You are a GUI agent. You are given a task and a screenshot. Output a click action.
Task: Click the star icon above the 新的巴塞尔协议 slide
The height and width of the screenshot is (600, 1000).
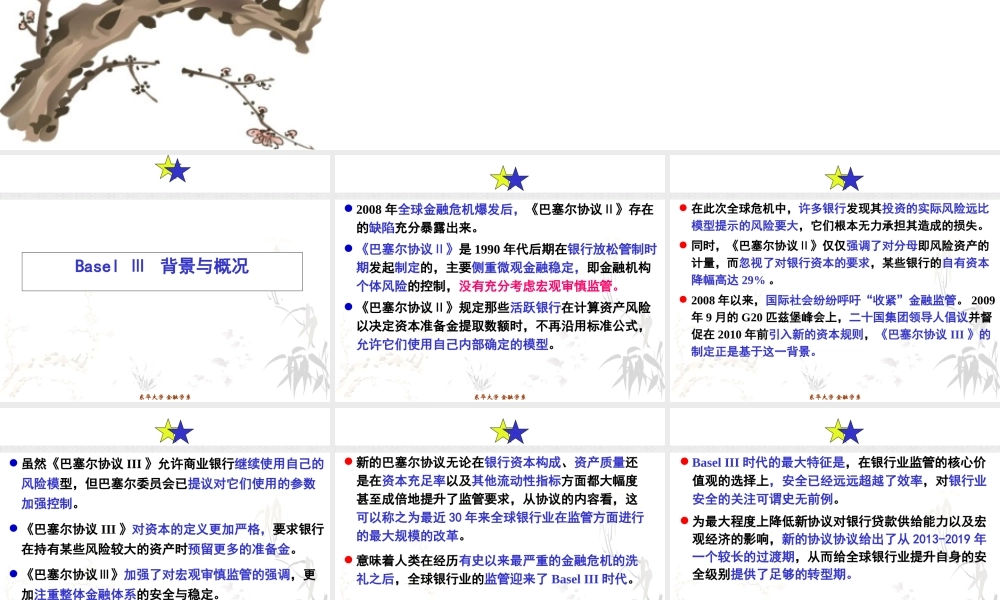coord(509,430)
